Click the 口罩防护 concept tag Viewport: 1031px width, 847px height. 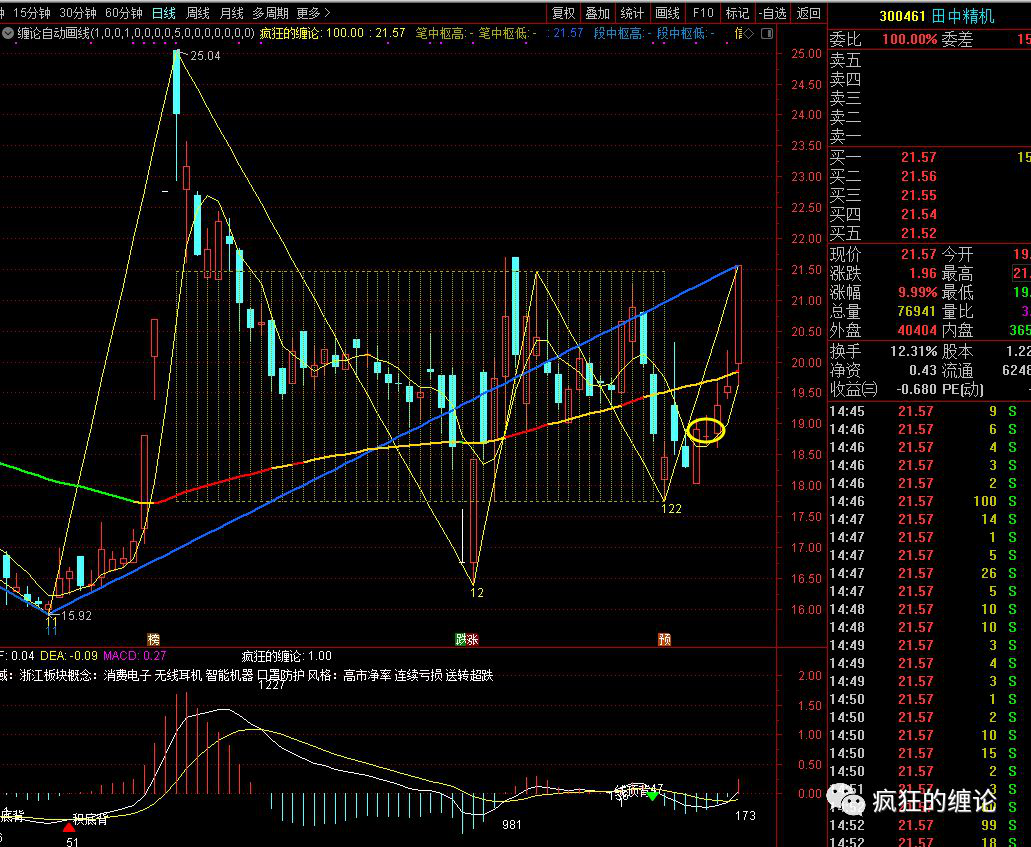point(280,675)
